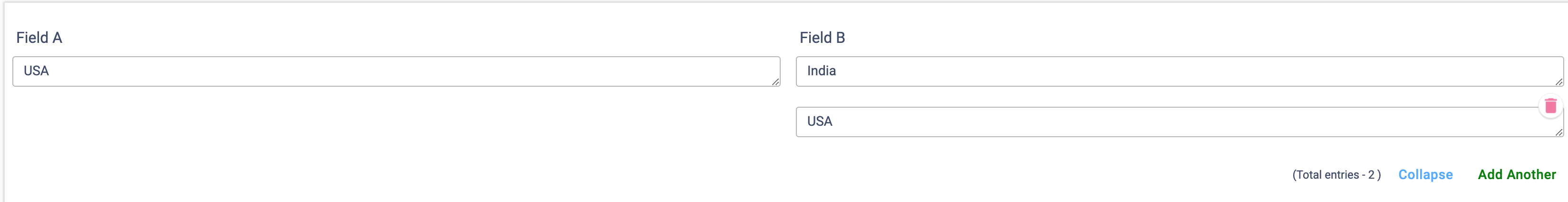Click the resize handle of India textarea
Viewport: 1568px width, 202px height.
pos(1559,82)
